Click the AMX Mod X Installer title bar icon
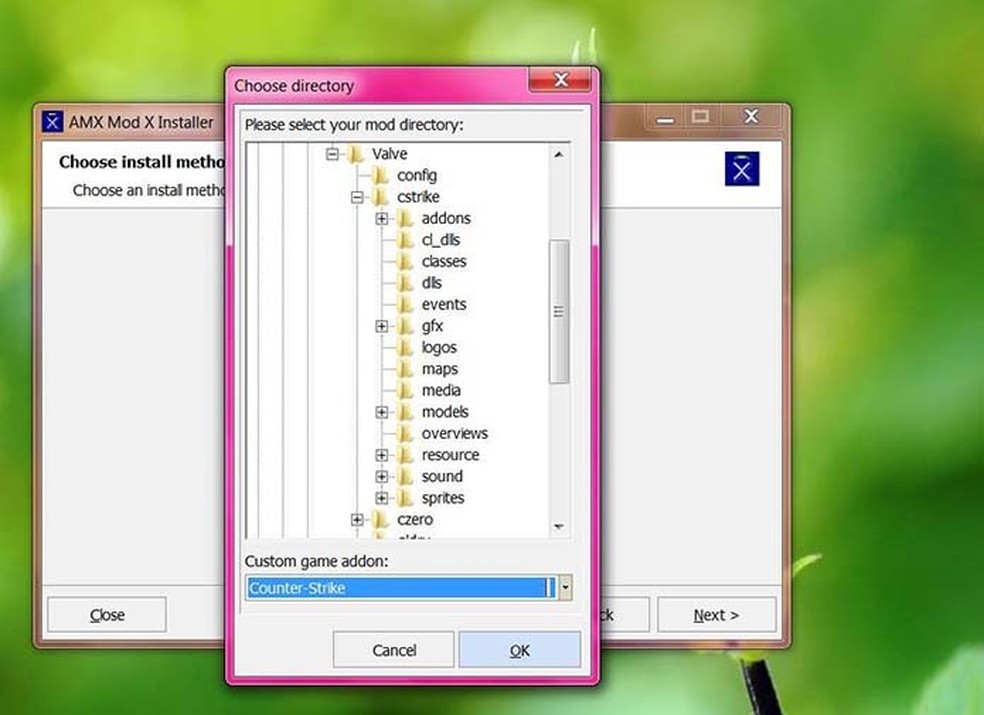The image size is (984, 715). [52, 121]
